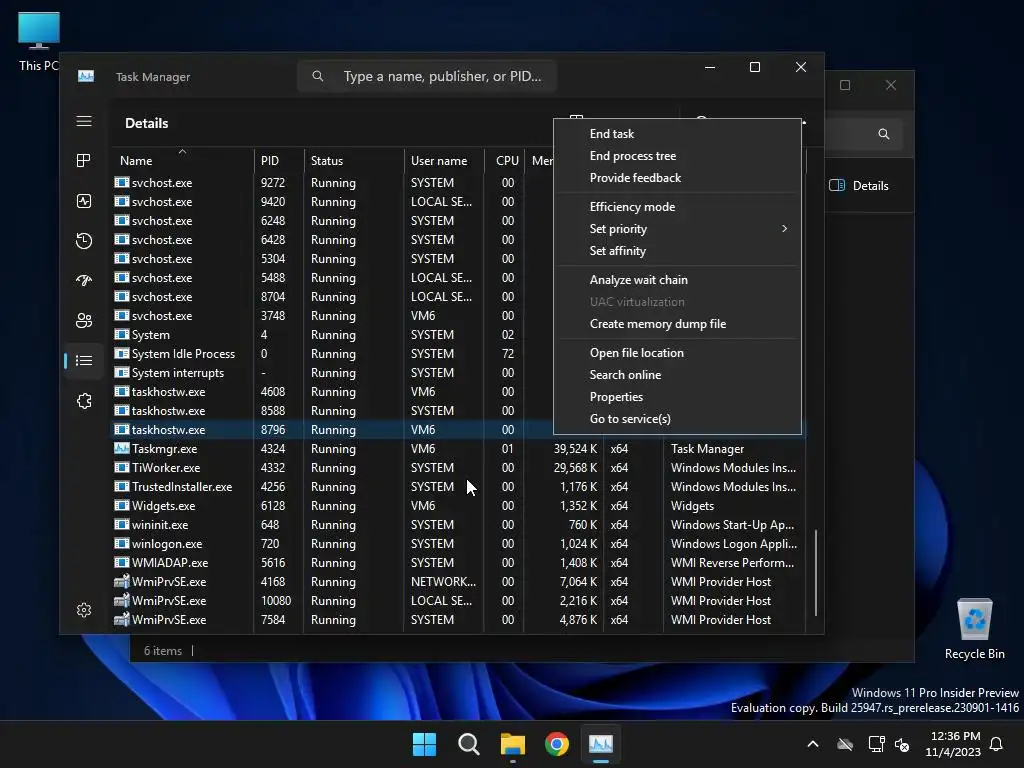Select TrustedInstaller.exe process row
Screen dimensions: 1024x768
coord(459,487)
